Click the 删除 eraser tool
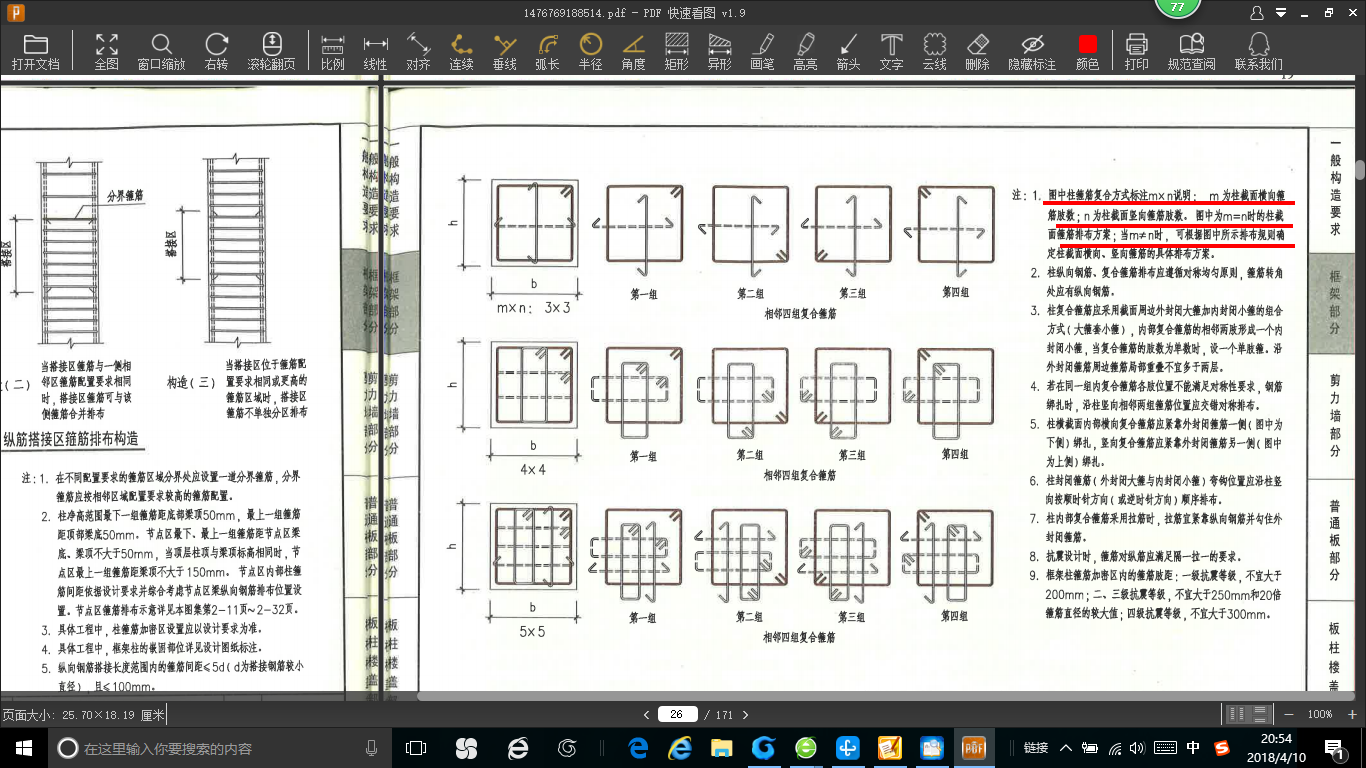The width and height of the screenshot is (1366, 768). 977,51
